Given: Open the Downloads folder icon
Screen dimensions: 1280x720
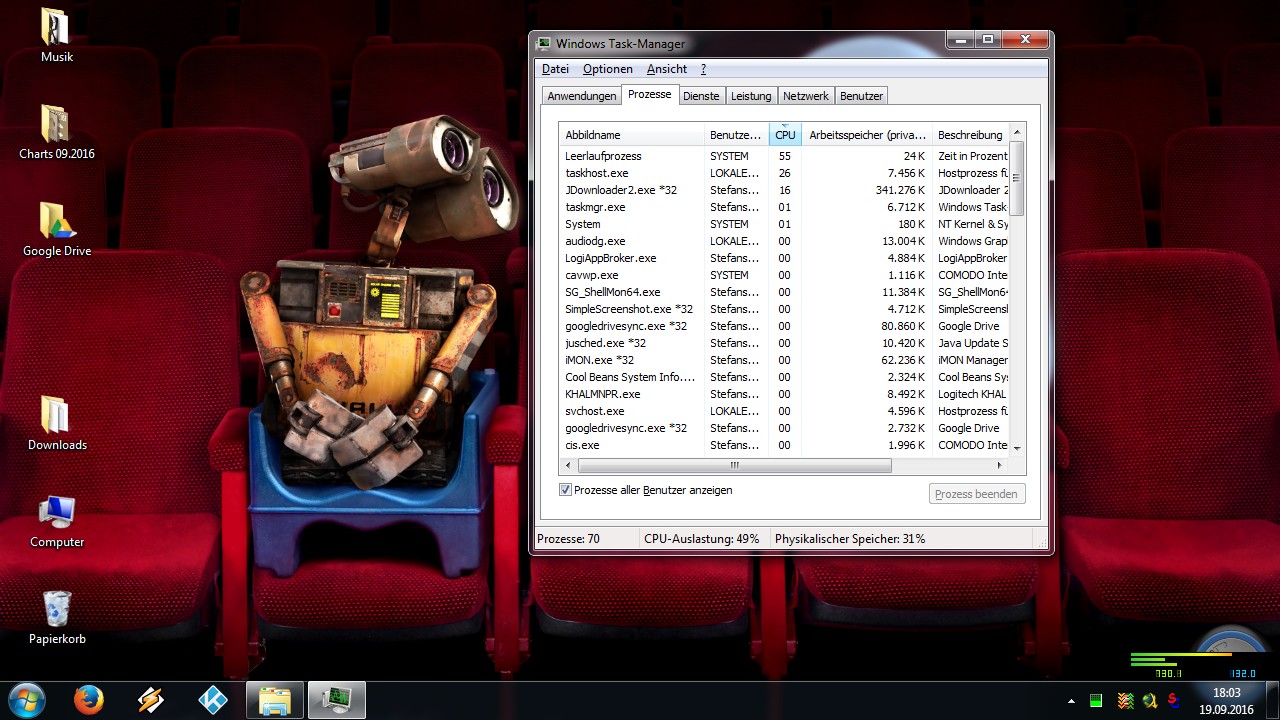Looking at the screenshot, I should (x=57, y=423).
